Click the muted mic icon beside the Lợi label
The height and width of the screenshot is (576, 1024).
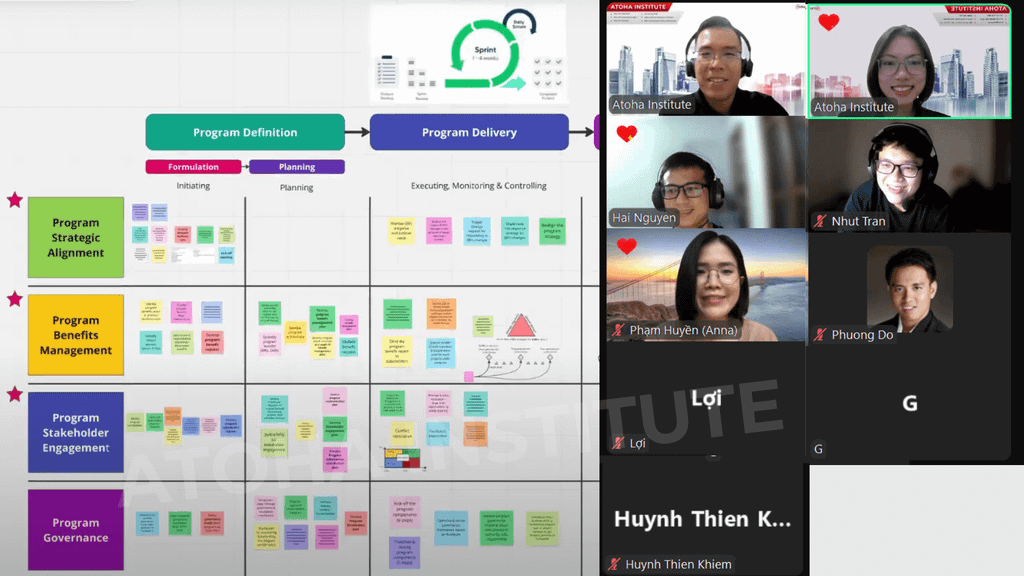[x=618, y=443]
